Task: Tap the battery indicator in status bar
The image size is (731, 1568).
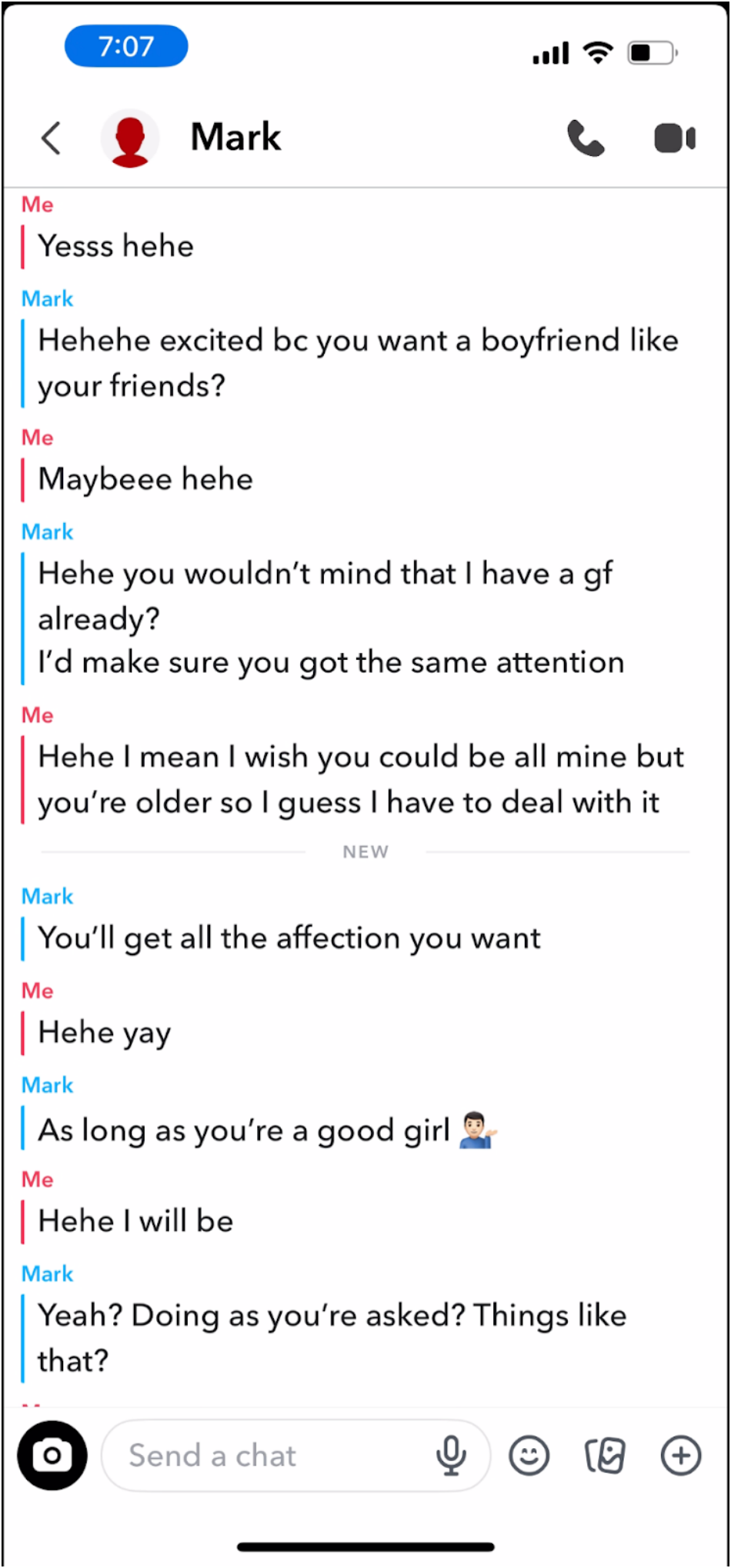Action: (653, 52)
